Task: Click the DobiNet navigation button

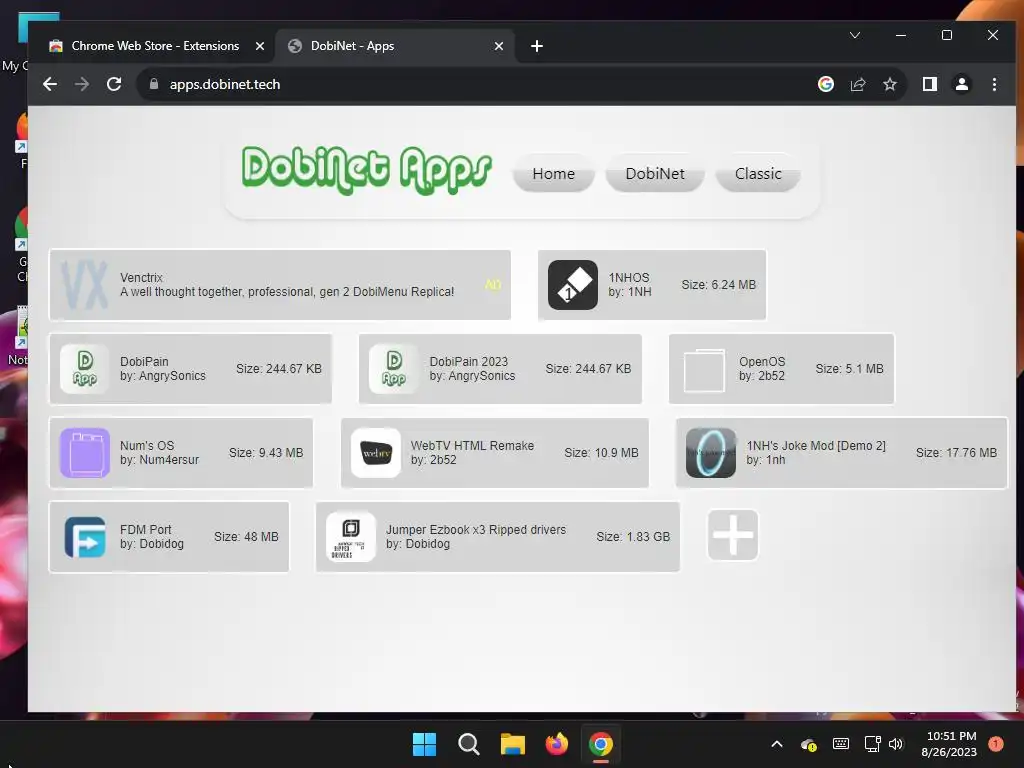Action: [x=655, y=174]
